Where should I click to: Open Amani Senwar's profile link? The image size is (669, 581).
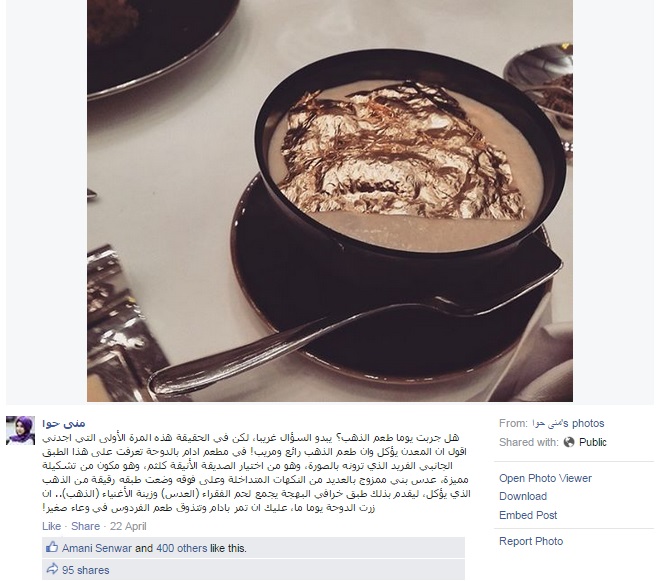pos(97,548)
